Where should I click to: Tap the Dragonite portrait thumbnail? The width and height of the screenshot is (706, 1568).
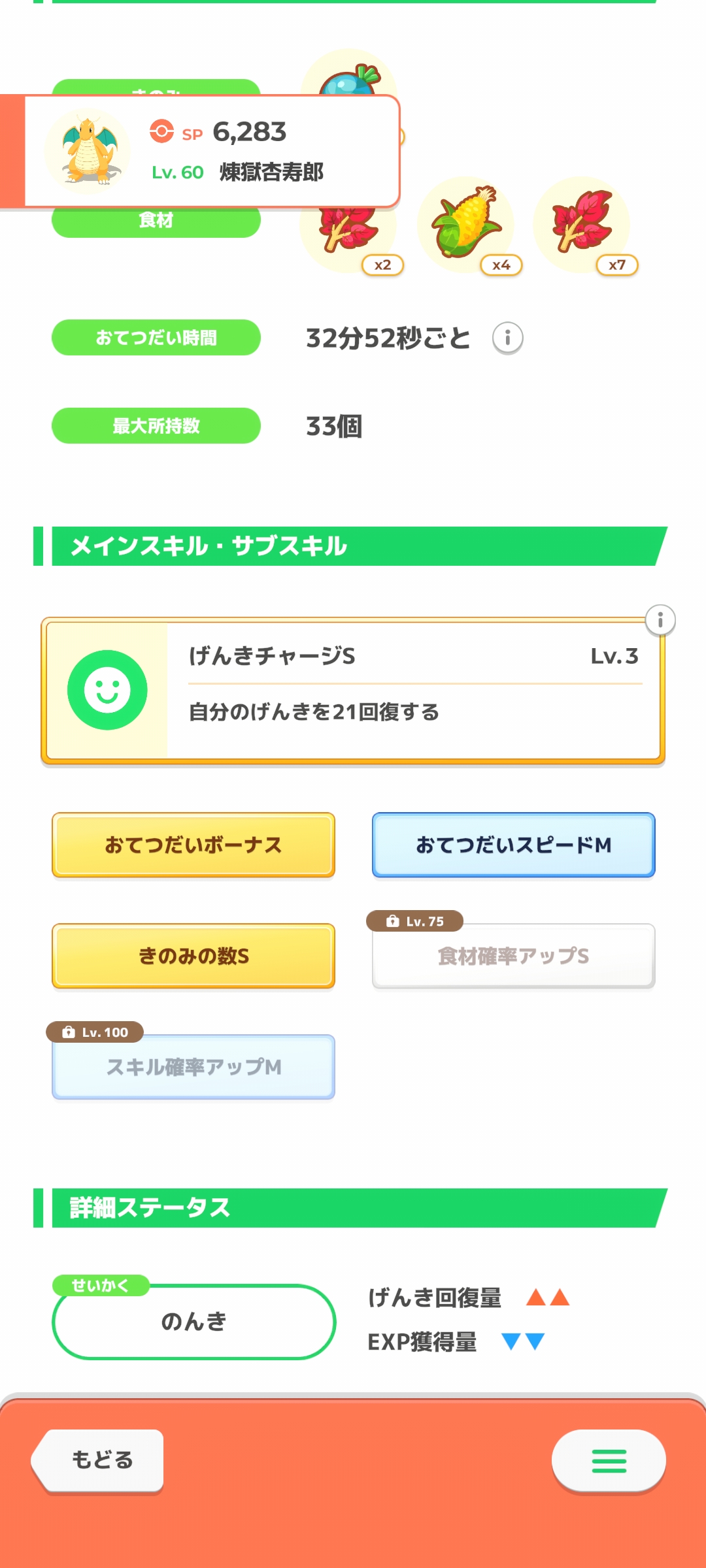coord(88,152)
